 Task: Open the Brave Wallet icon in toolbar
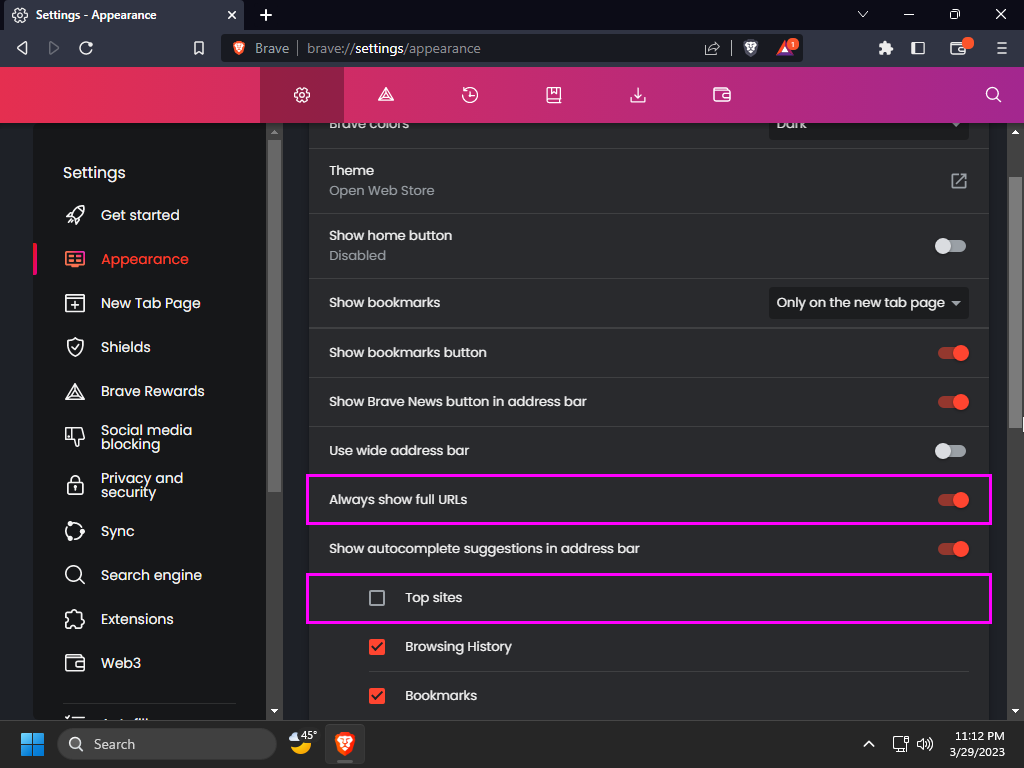(959, 48)
